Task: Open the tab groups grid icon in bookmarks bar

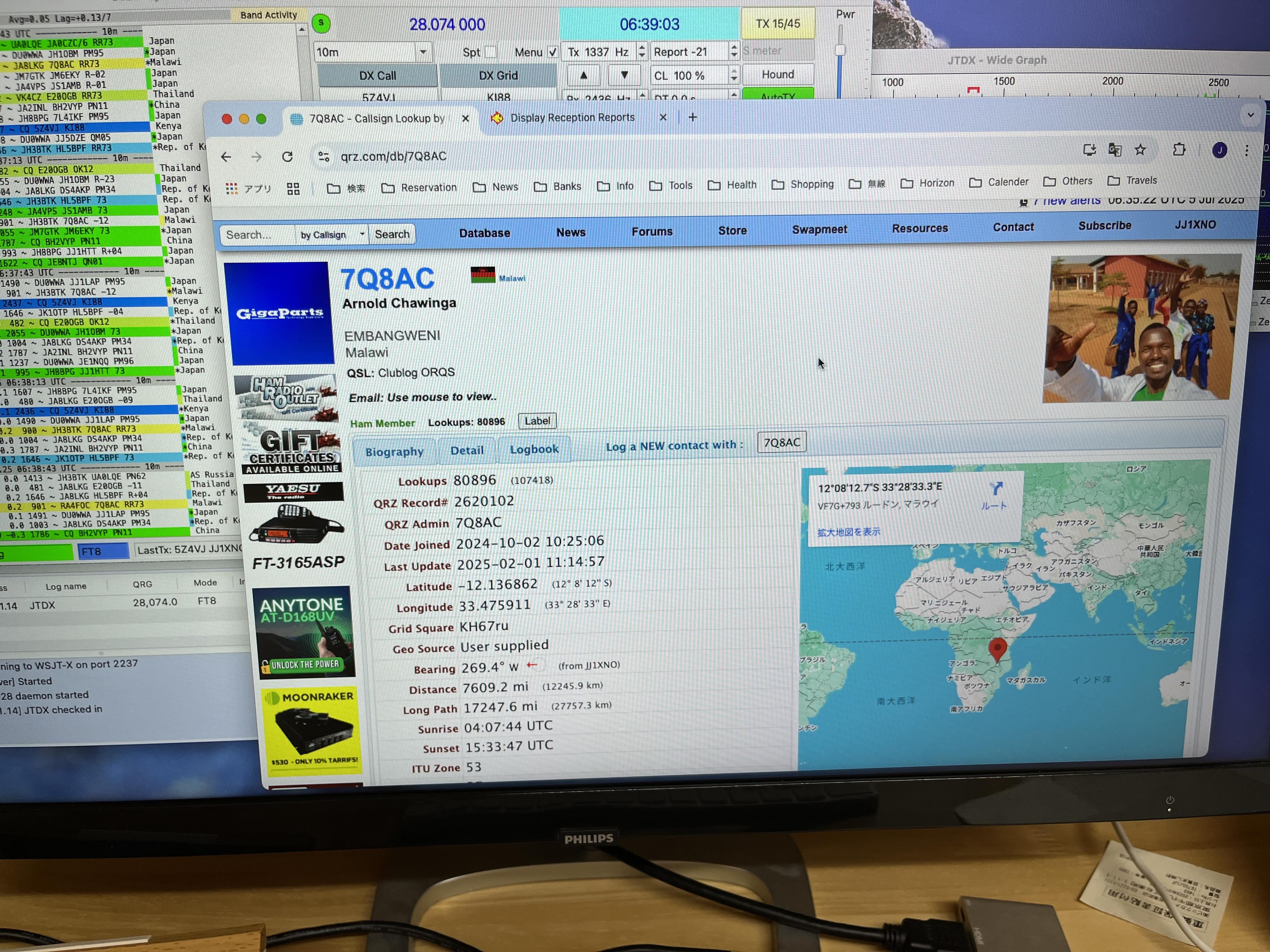Action: (x=293, y=189)
